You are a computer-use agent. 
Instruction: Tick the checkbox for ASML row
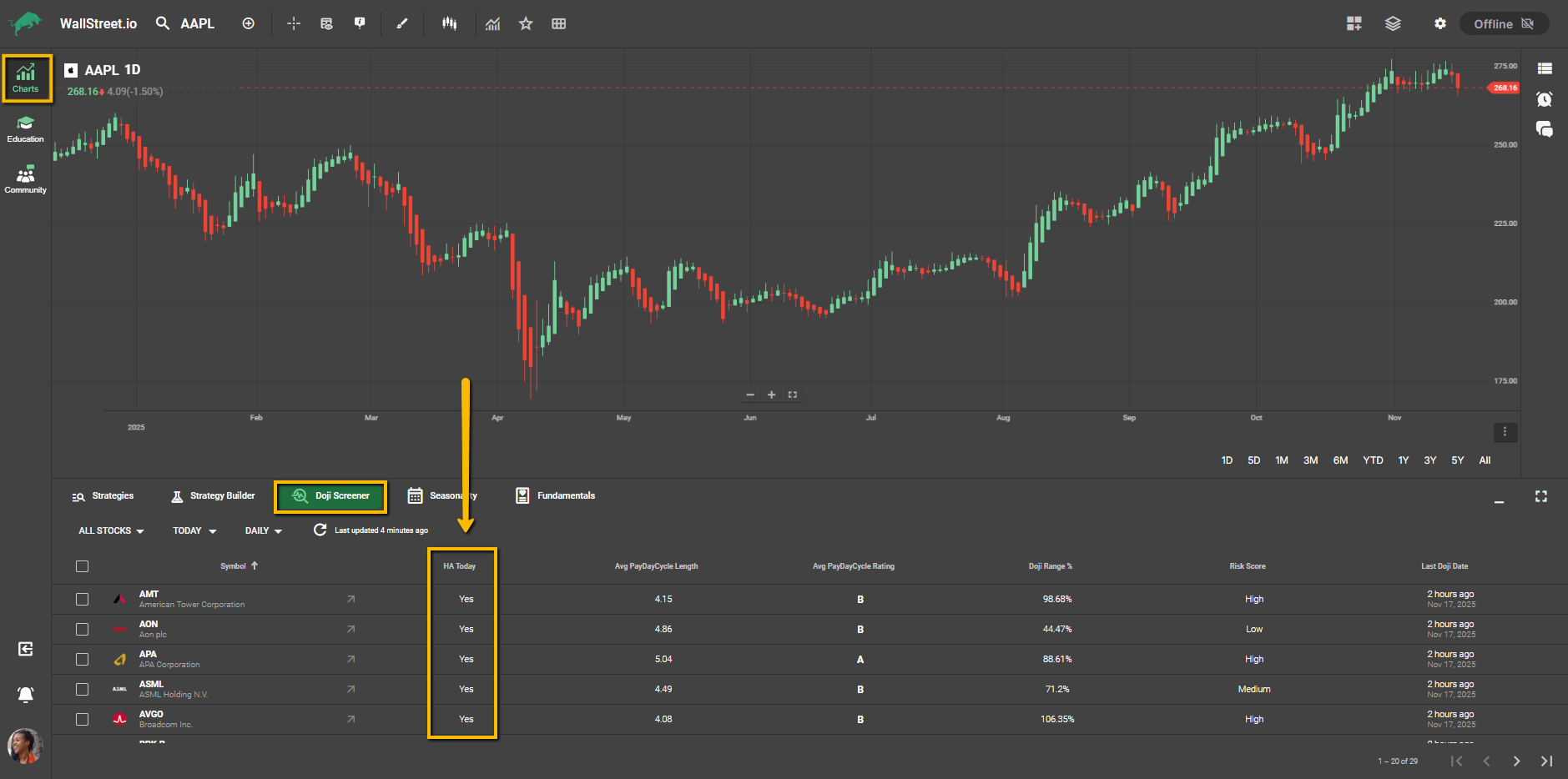tap(82, 689)
